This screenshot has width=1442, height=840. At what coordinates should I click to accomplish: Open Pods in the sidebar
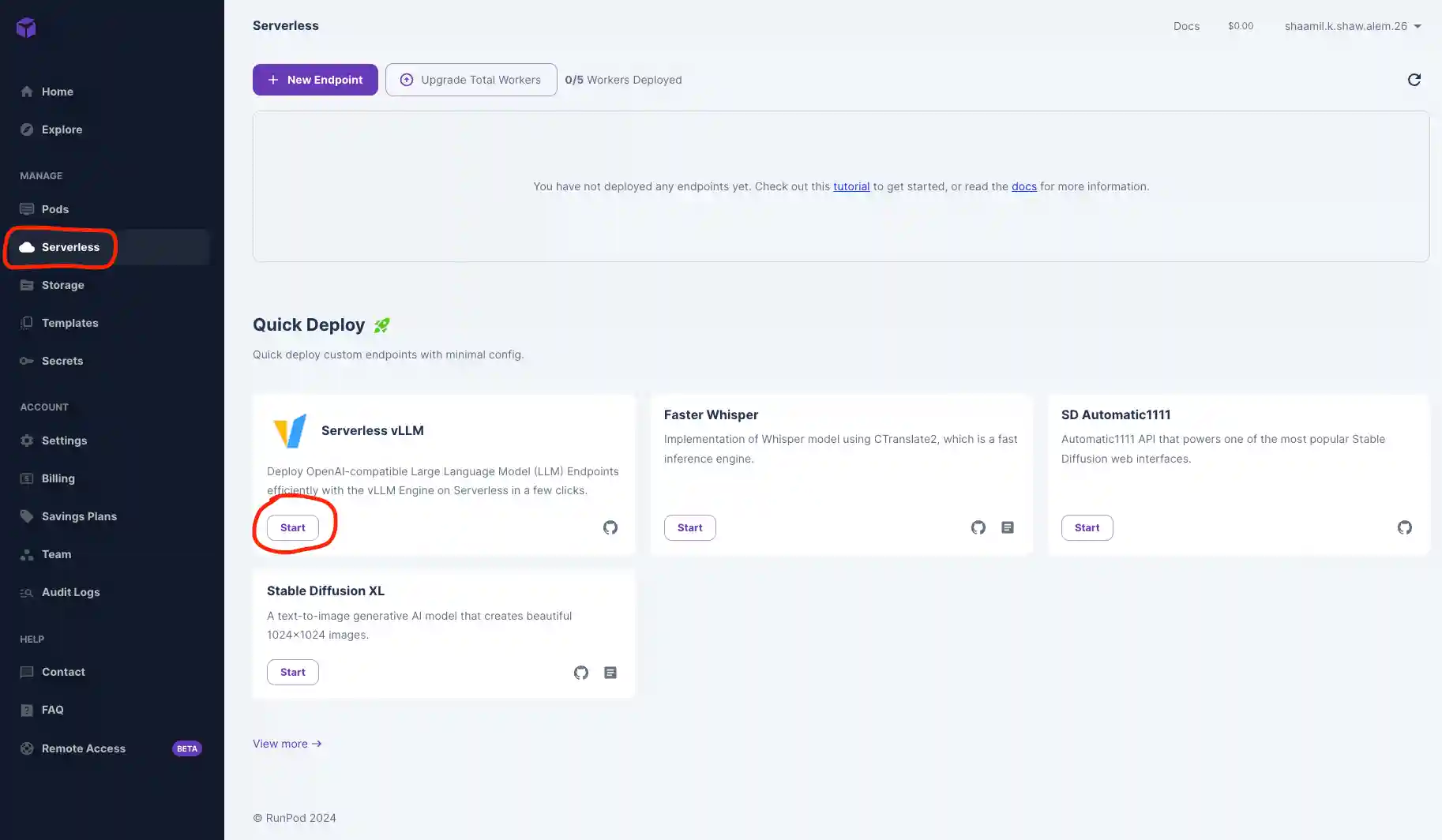[x=55, y=209]
